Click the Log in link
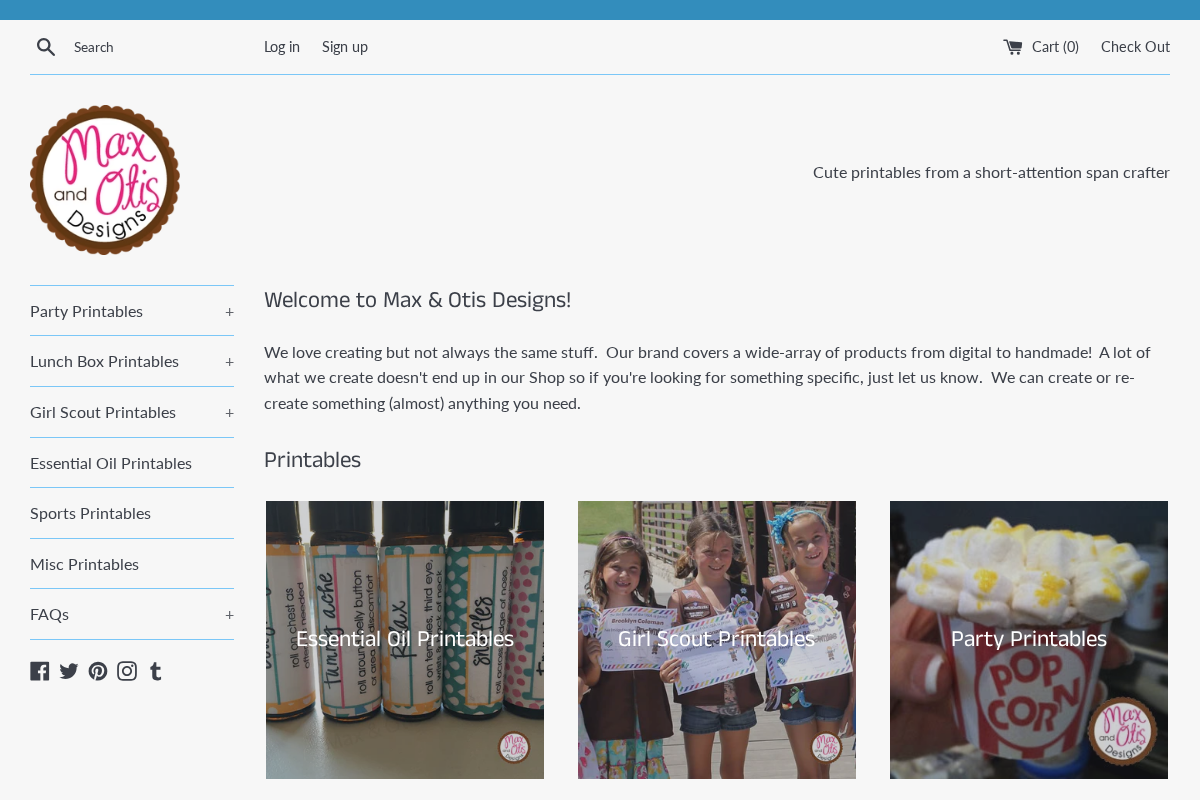This screenshot has height=800, width=1200. pyautogui.click(x=281, y=46)
